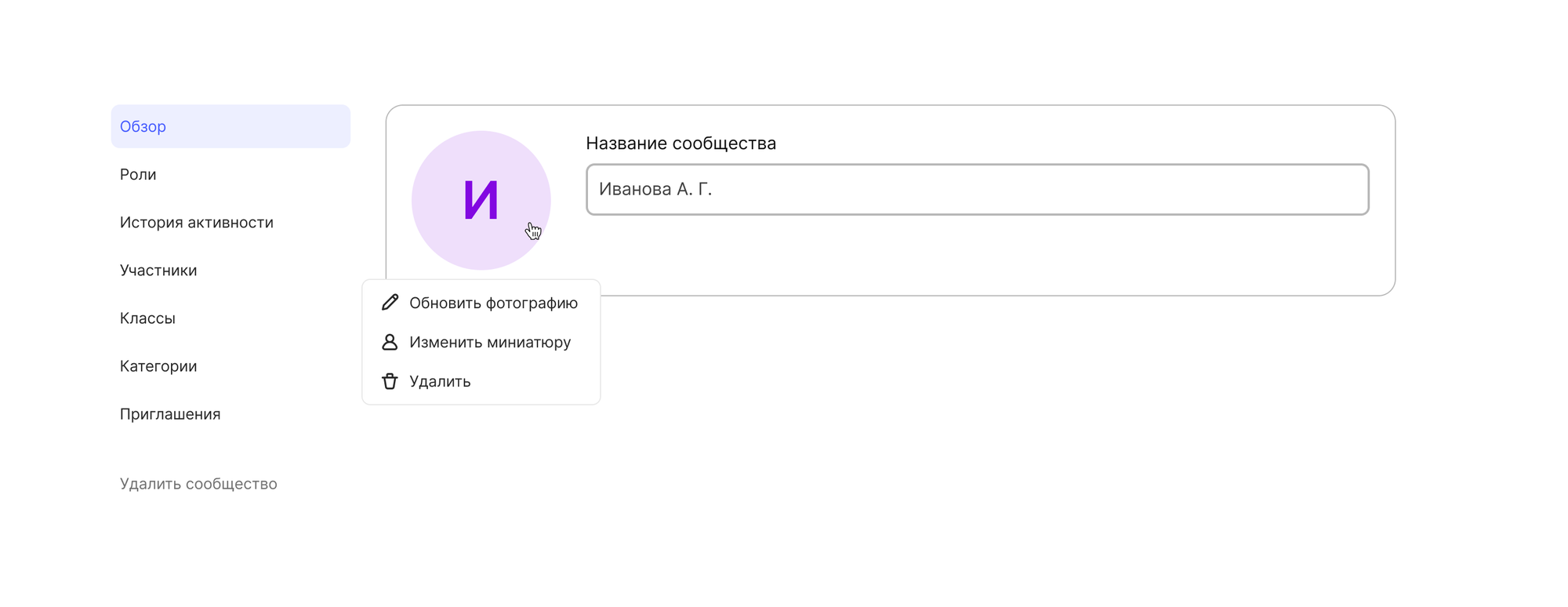
Task: Click the person icon for changing thumbnail
Action: (390, 342)
